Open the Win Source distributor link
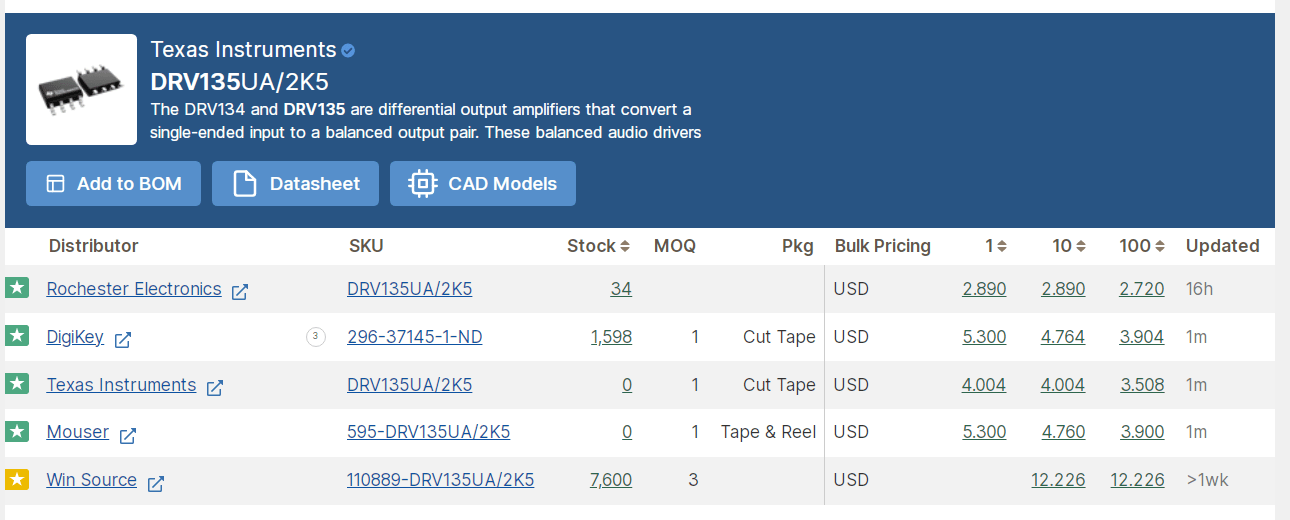1290x520 pixels. point(92,480)
